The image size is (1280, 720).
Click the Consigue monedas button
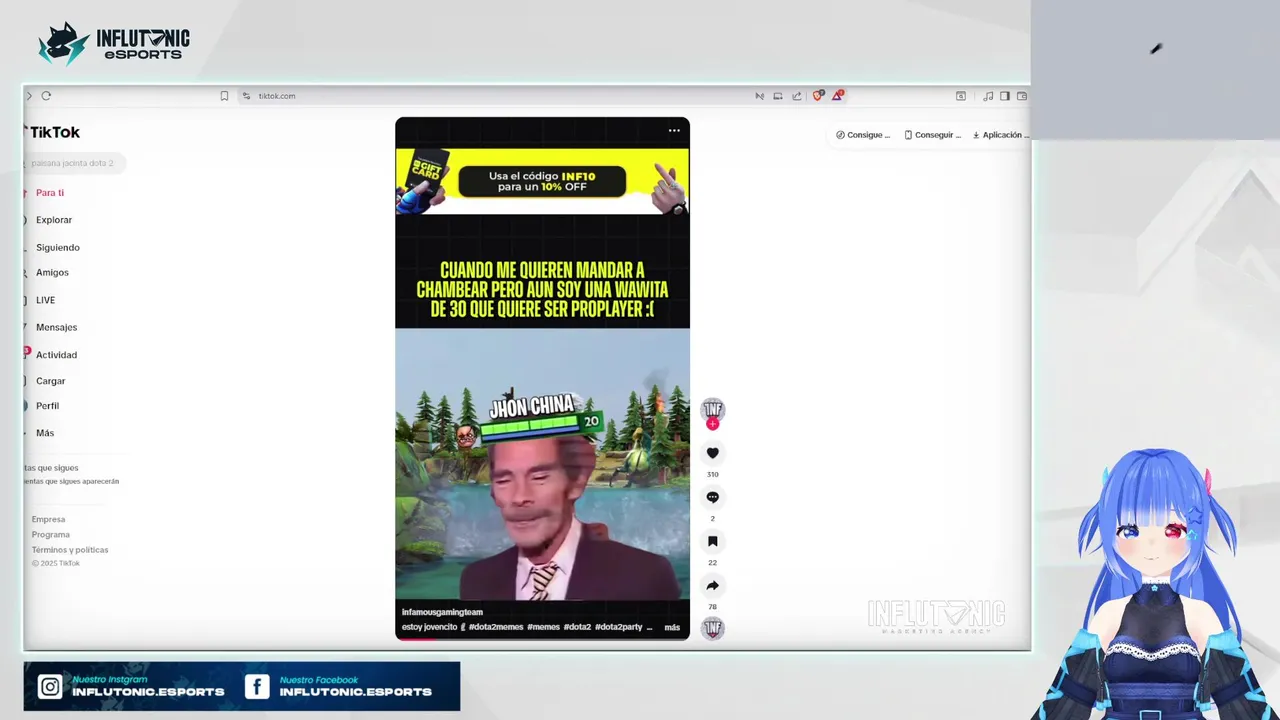pos(863,135)
